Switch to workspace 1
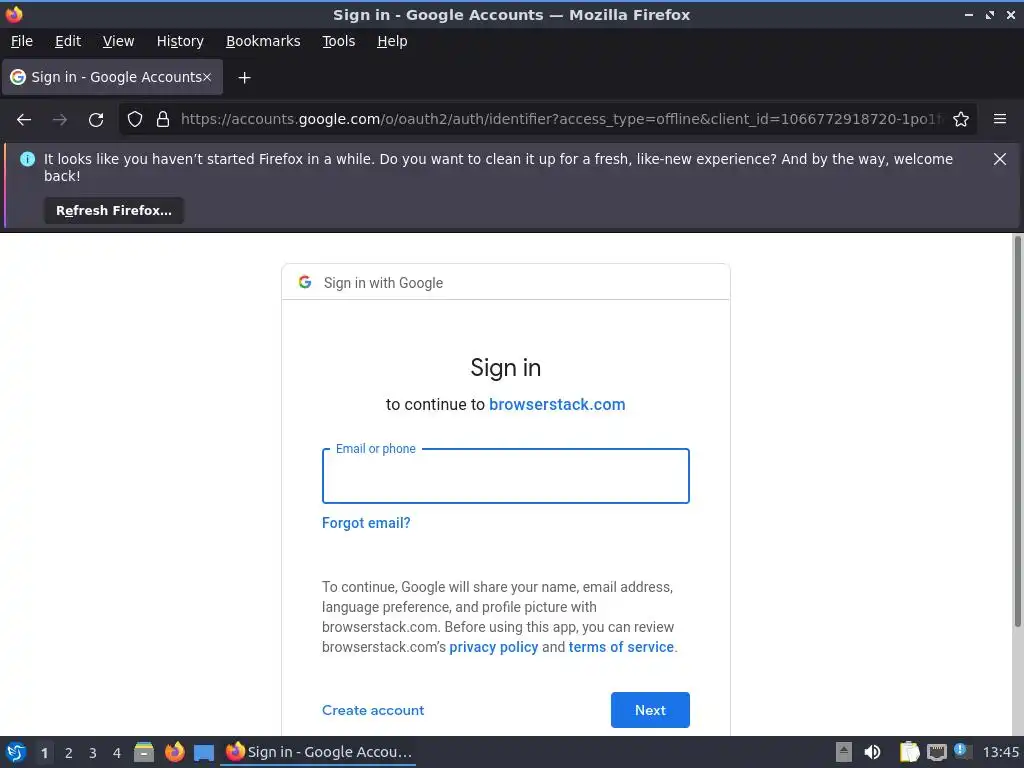1024x768 pixels. pos(44,753)
